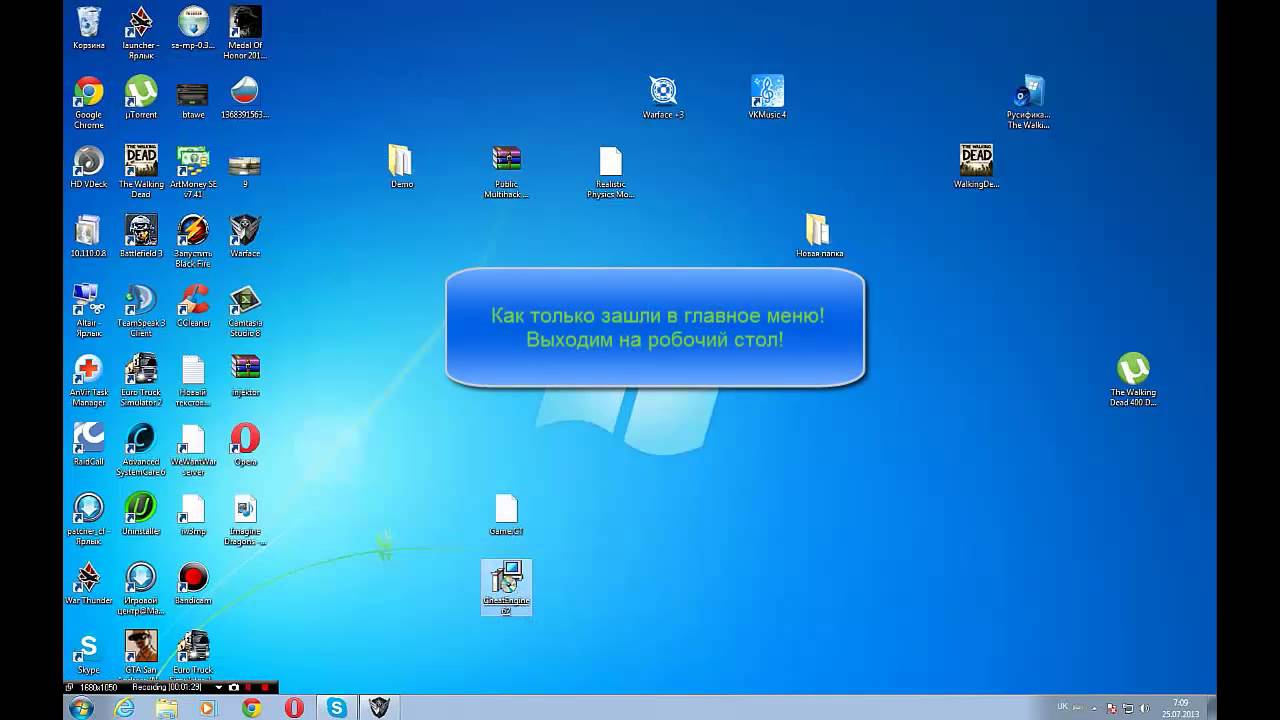Viewport: 1280px width, 720px height.
Task: Select the Demo folder
Action: click(x=401, y=166)
